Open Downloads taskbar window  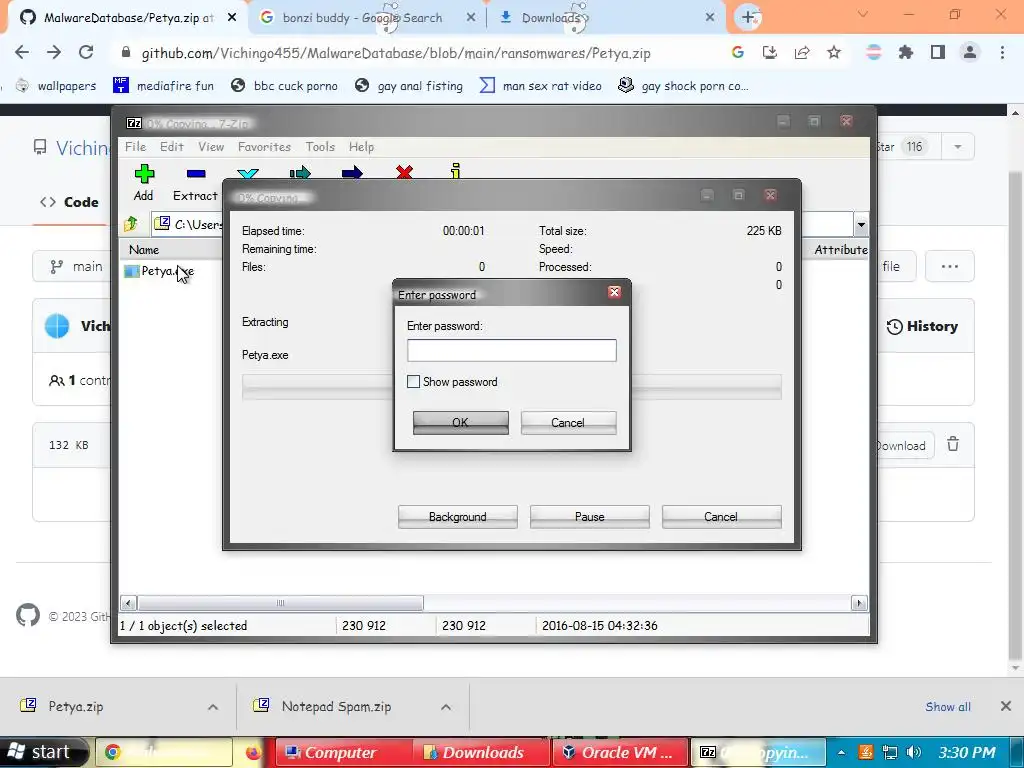481,752
